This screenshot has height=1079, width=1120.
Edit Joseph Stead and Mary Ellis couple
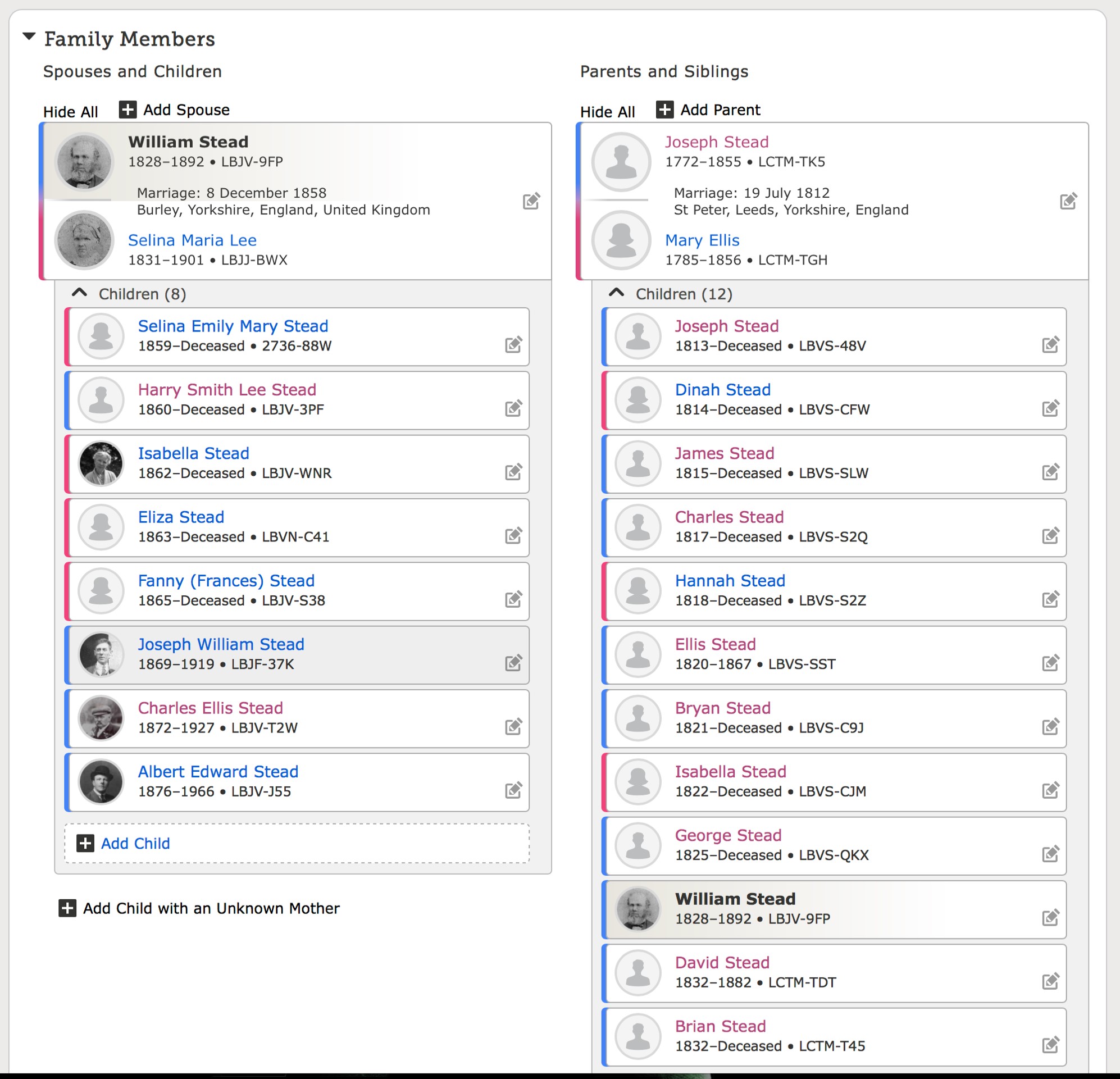click(x=1067, y=201)
